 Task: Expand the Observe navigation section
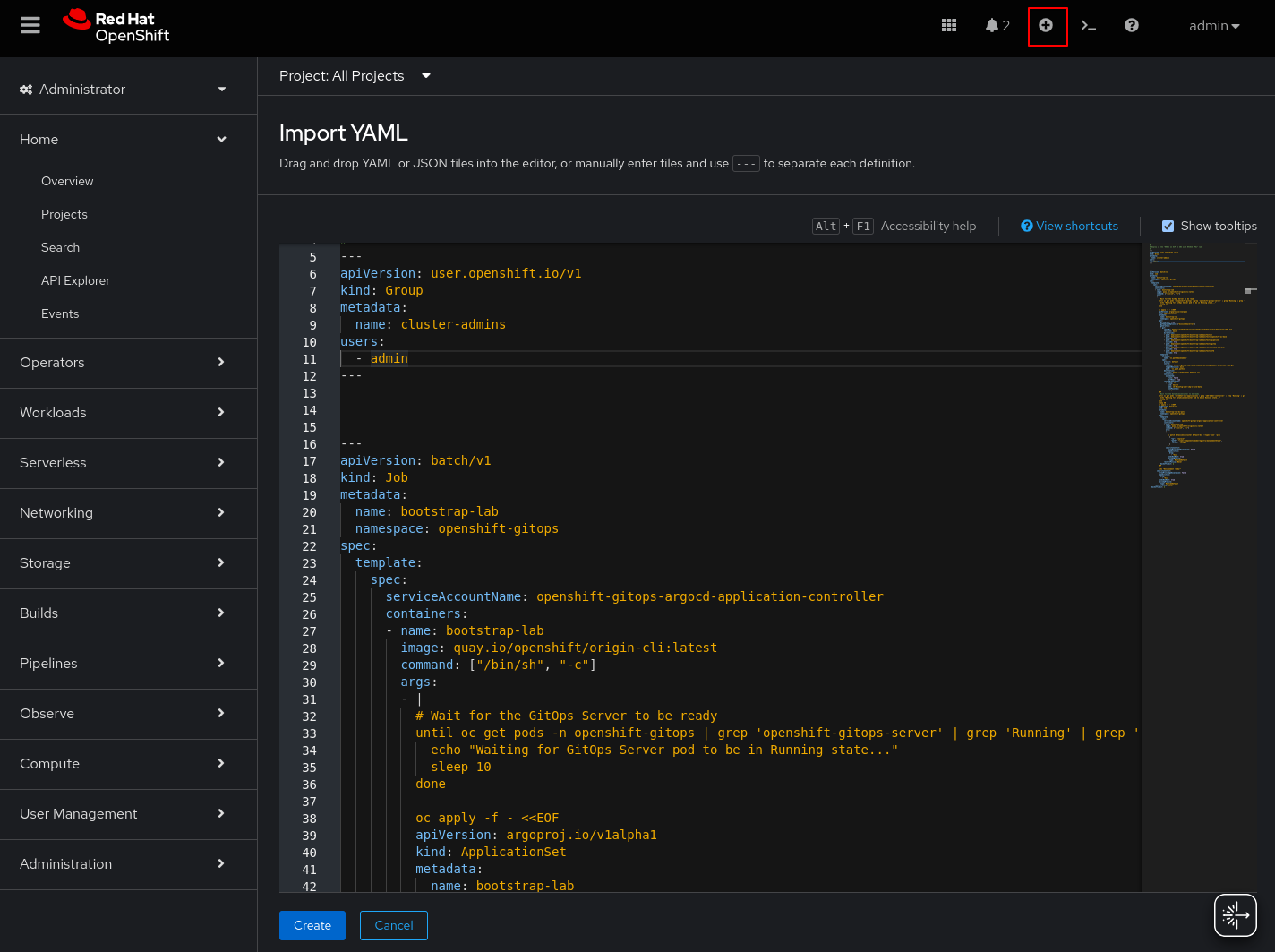tap(124, 714)
